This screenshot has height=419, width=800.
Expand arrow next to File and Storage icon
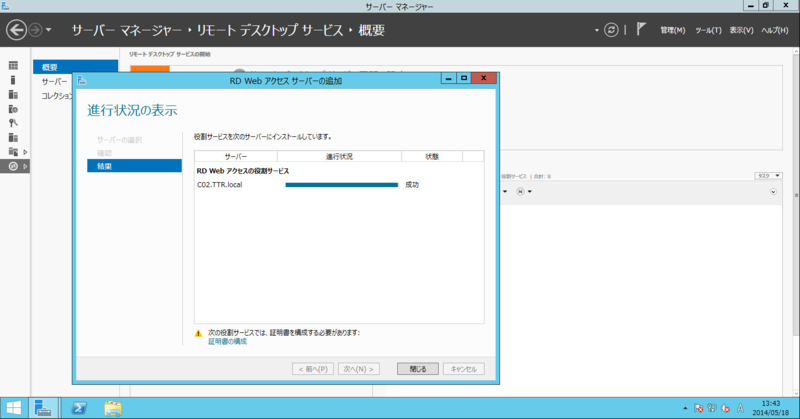[x=25, y=152]
